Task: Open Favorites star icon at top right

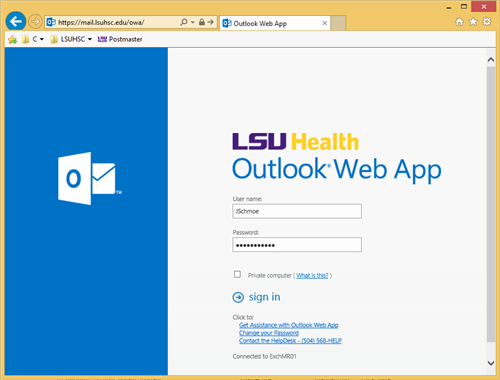Action: 473,22
